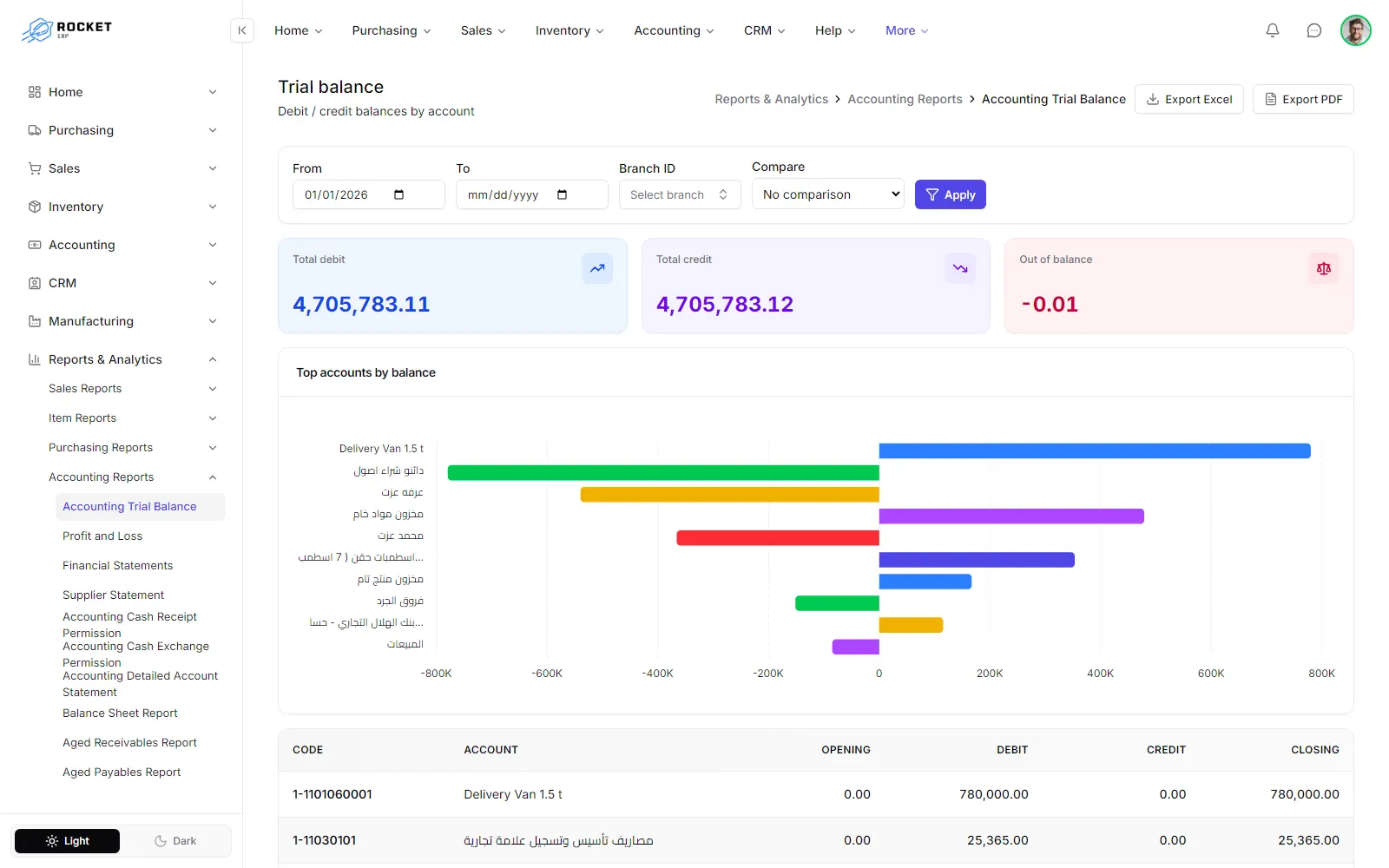The image size is (1389, 868).
Task: Open the Purchasing top menu
Action: [x=392, y=30]
